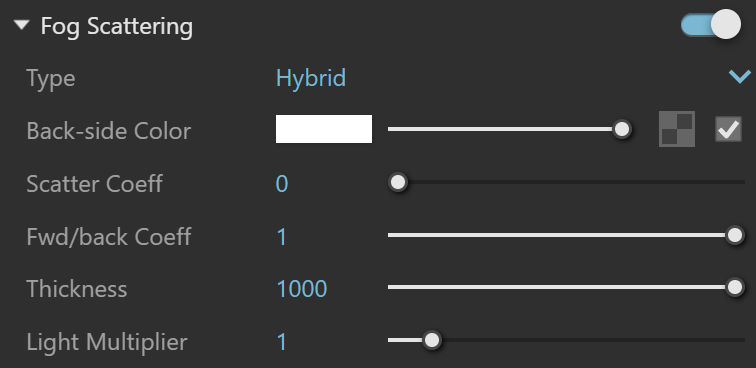Click the Fwd/back Coeff slider knob

735,235
